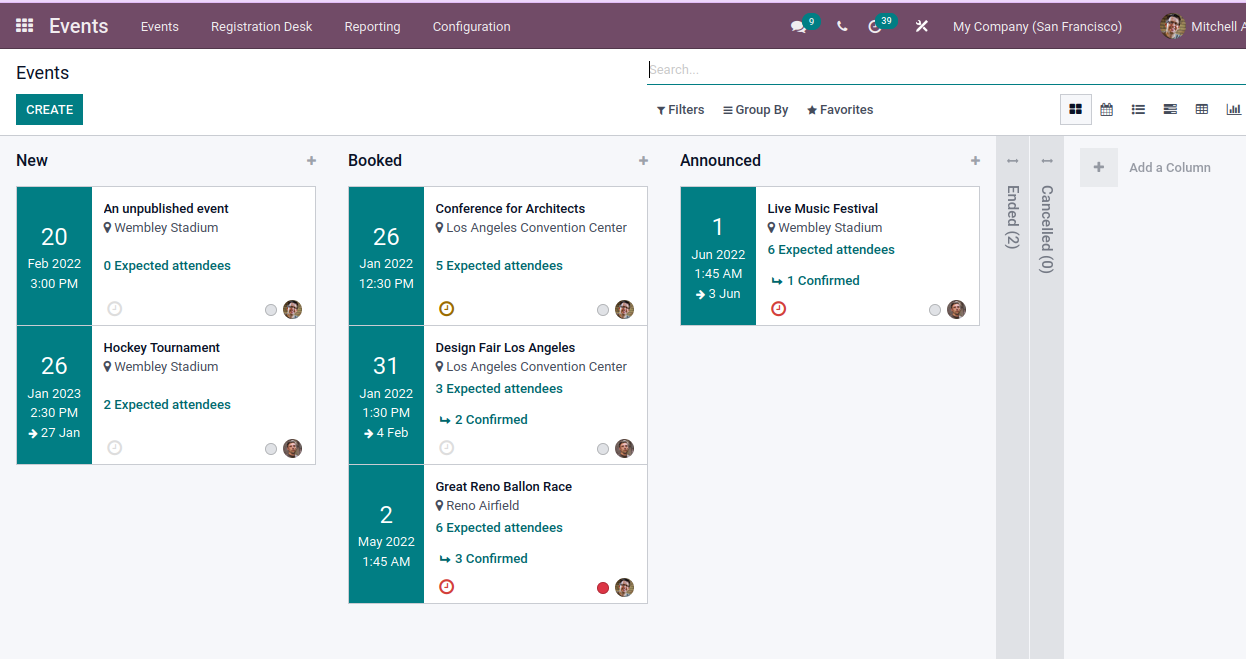This screenshot has width=1246, height=659.
Task: Click the CREATE button
Action: tap(49, 110)
